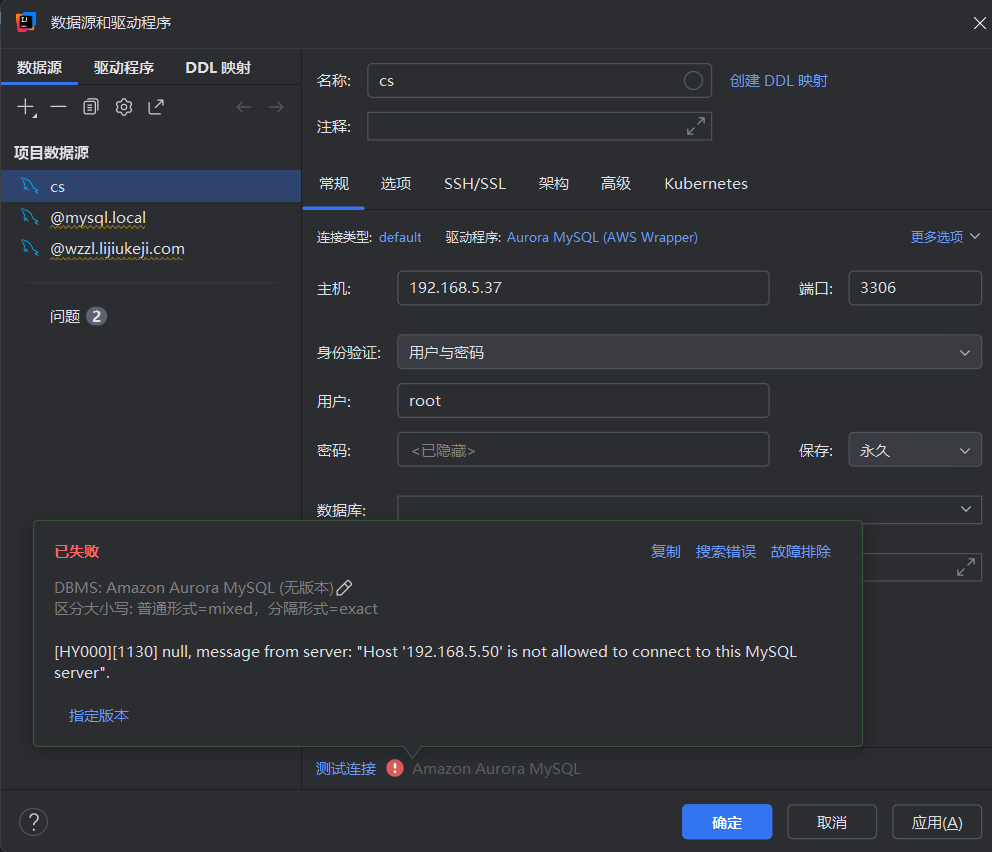Click the 搜索错误 link
Viewport: 992px width, 852px height.
(726, 552)
